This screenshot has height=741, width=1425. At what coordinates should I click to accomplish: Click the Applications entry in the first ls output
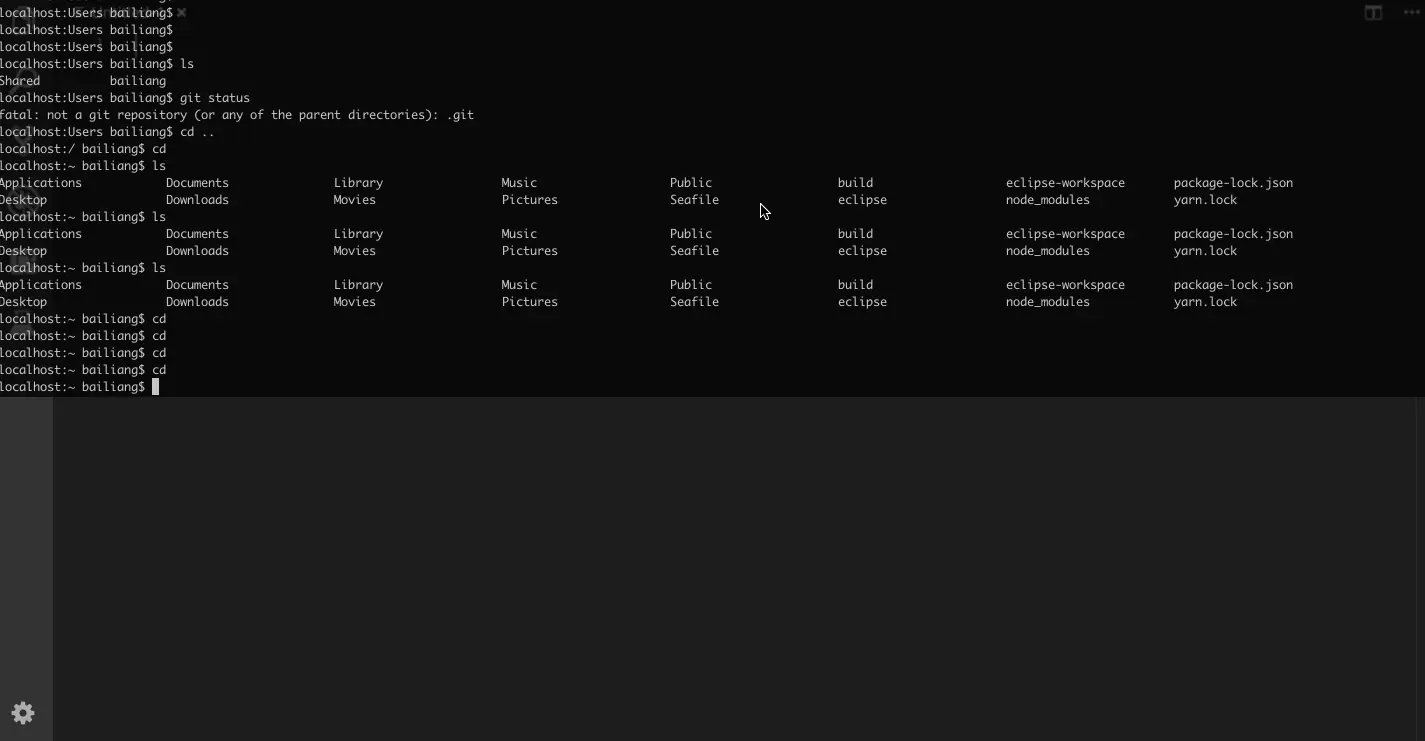[x=41, y=182]
